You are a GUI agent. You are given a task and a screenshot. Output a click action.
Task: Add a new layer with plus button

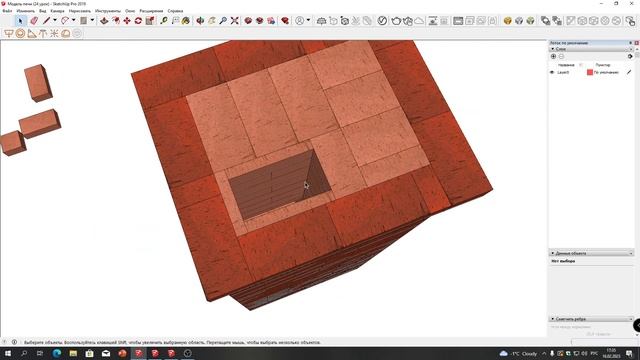[553, 56]
